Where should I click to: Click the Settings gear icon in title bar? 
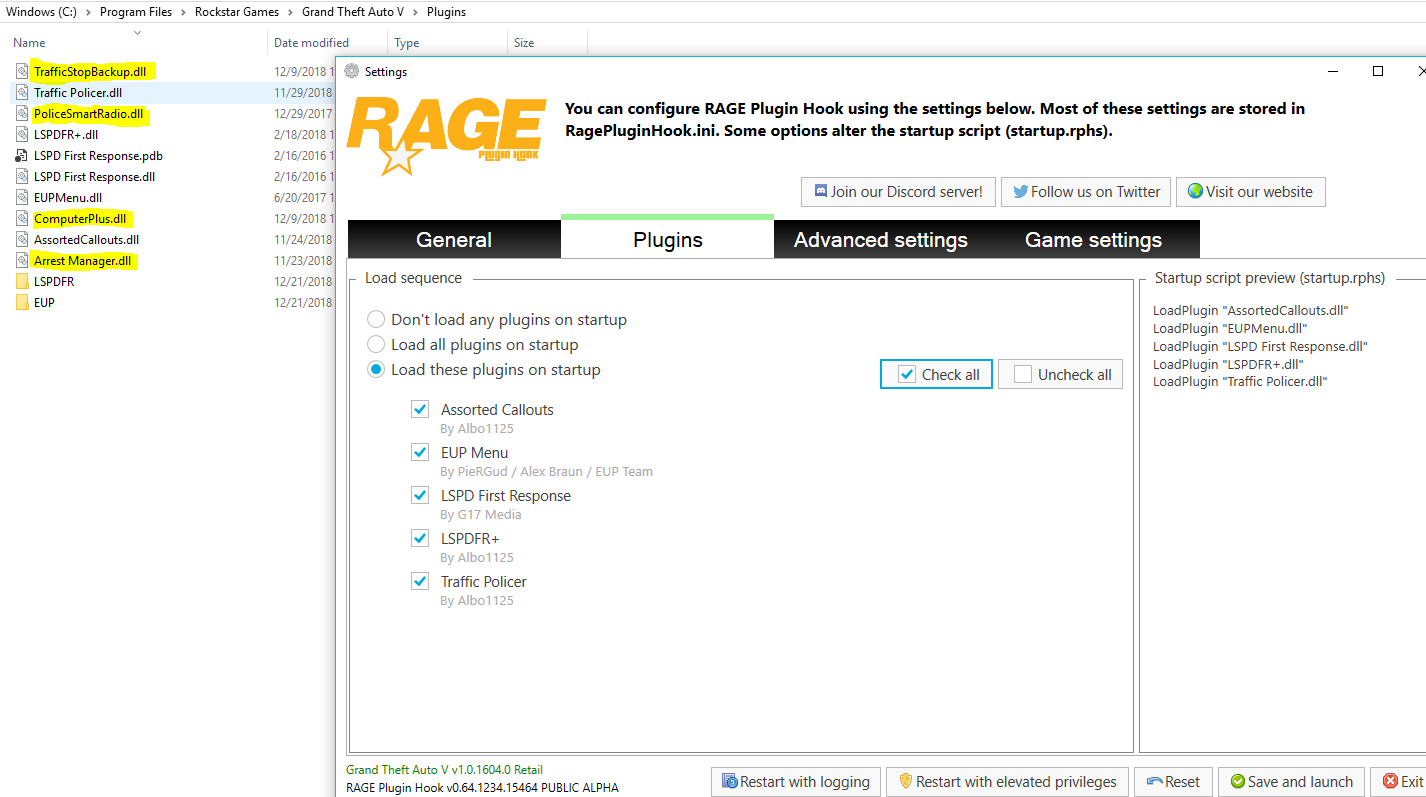click(x=352, y=72)
